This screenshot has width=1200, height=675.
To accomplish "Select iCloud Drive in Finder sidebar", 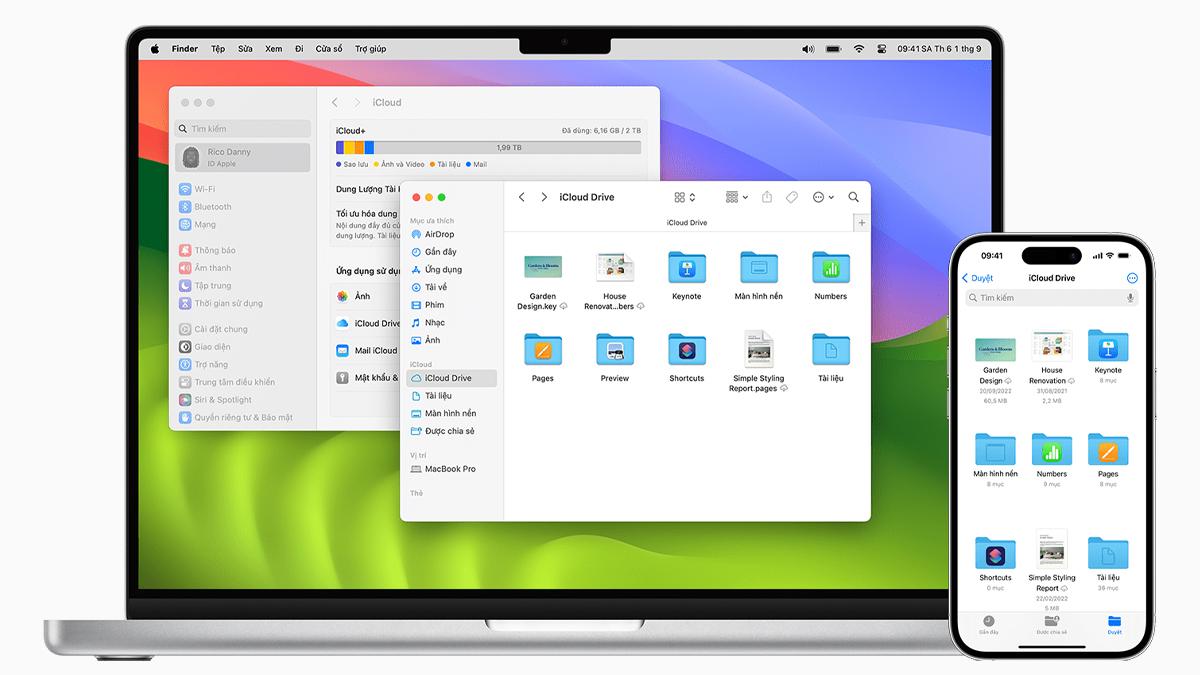I will coord(452,378).
